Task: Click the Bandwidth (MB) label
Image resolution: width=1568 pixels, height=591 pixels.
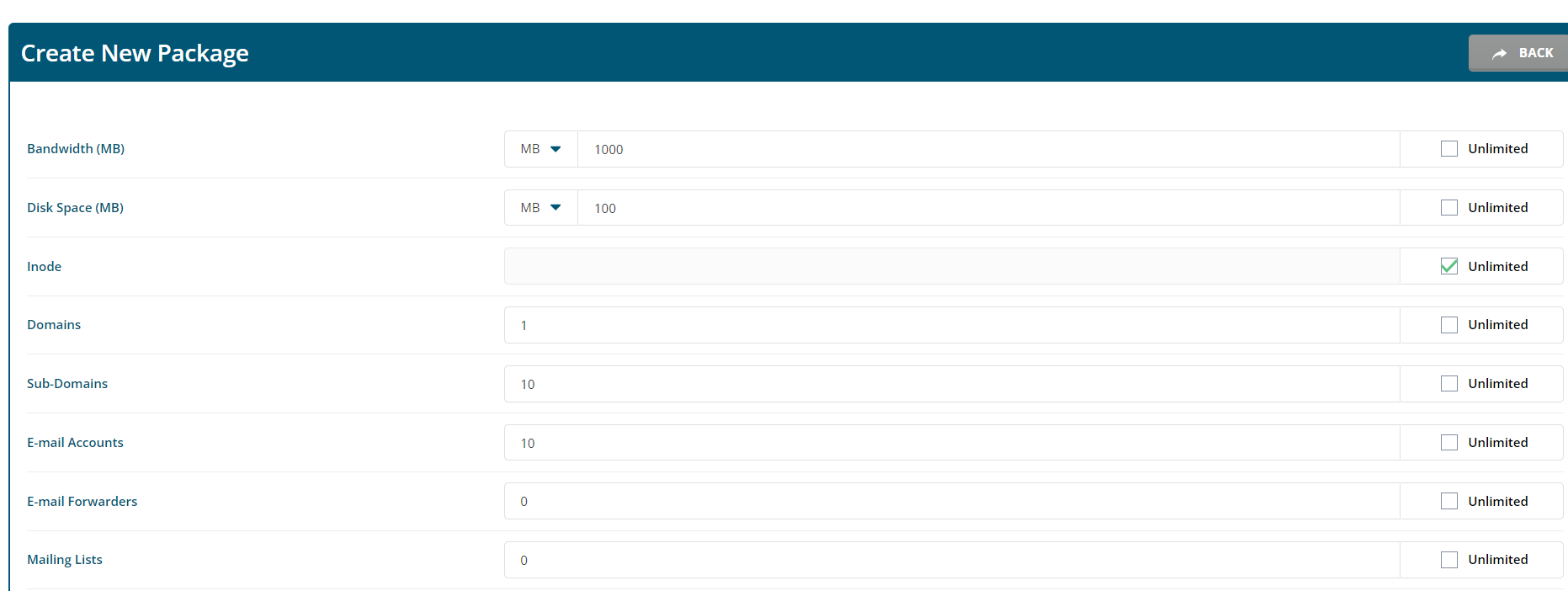Action: 76,149
